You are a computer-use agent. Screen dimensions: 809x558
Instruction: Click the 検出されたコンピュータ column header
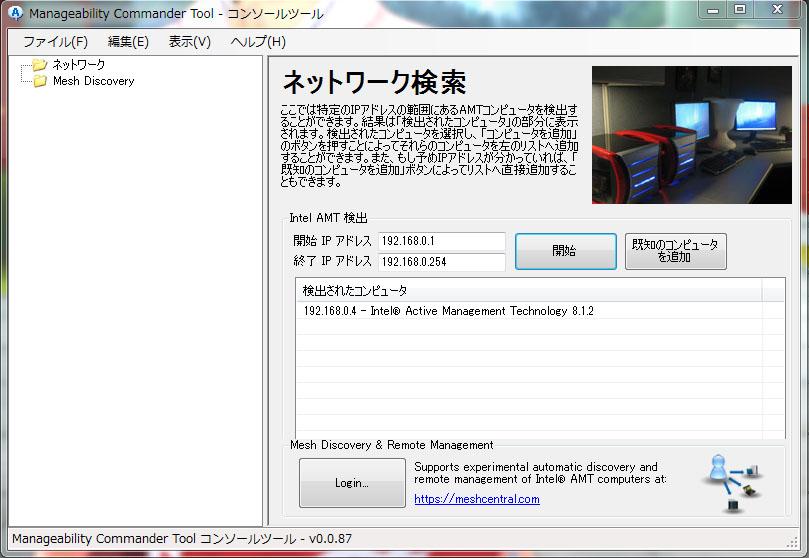point(529,290)
